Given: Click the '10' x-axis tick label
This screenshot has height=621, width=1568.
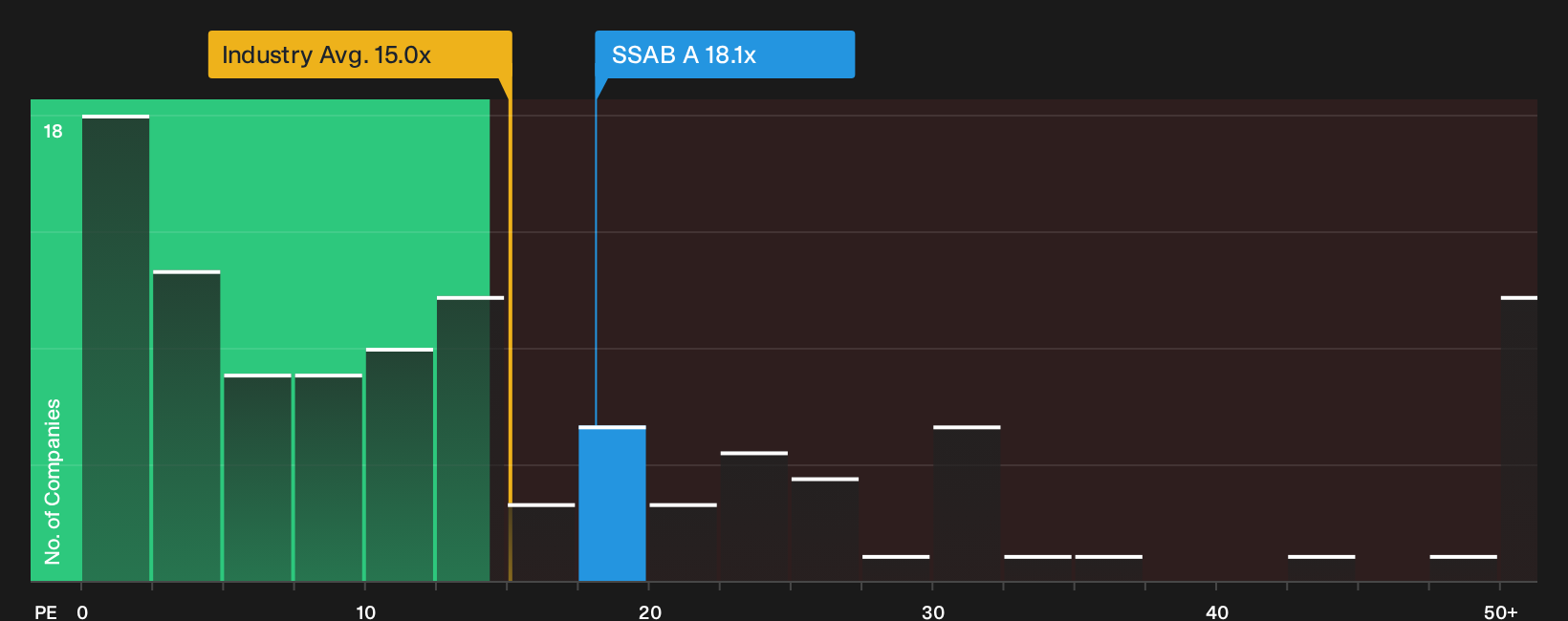Looking at the screenshot, I should (x=366, y=611).
